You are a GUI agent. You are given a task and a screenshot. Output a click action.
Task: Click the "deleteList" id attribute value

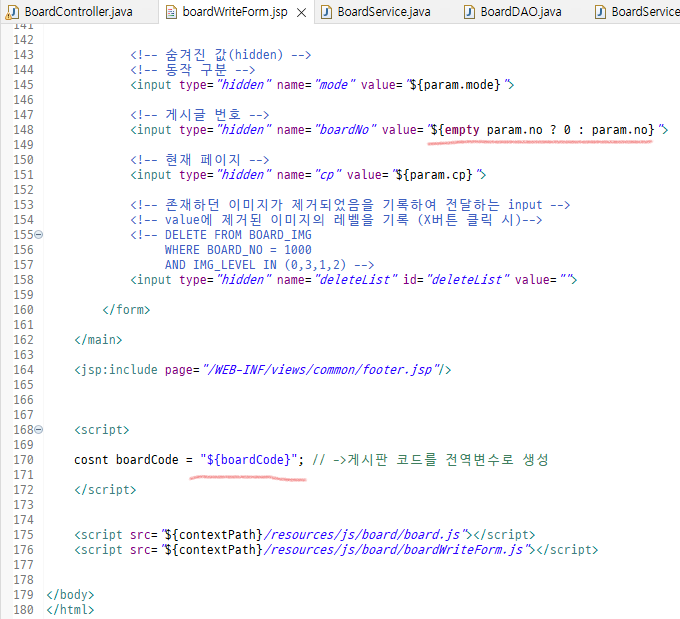468,280
